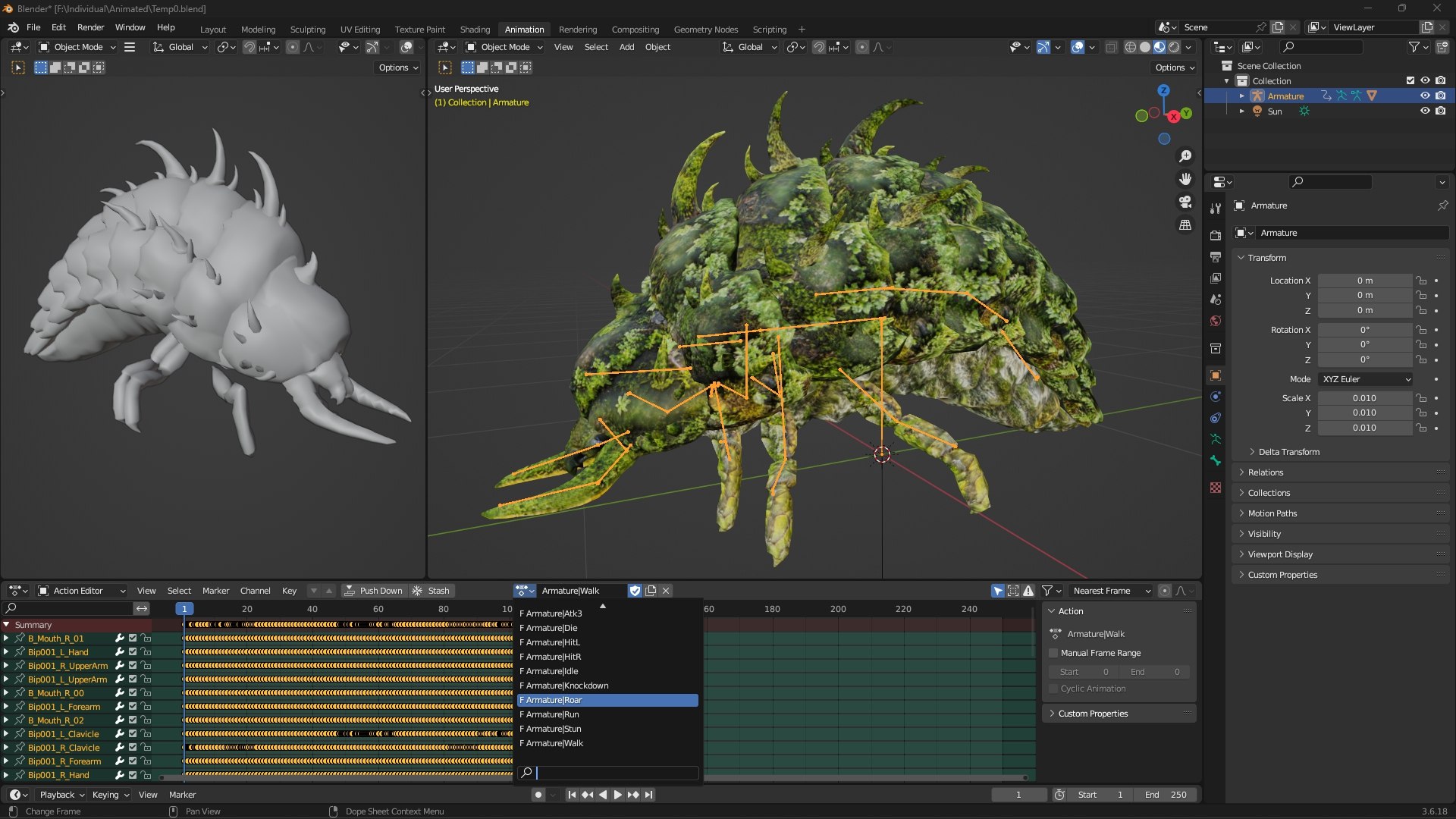Image resolution: width=1456 pixels, height=819 pixels.
Task: Enable Manual Frame Range checkbox
Action: click(1053, 653)
